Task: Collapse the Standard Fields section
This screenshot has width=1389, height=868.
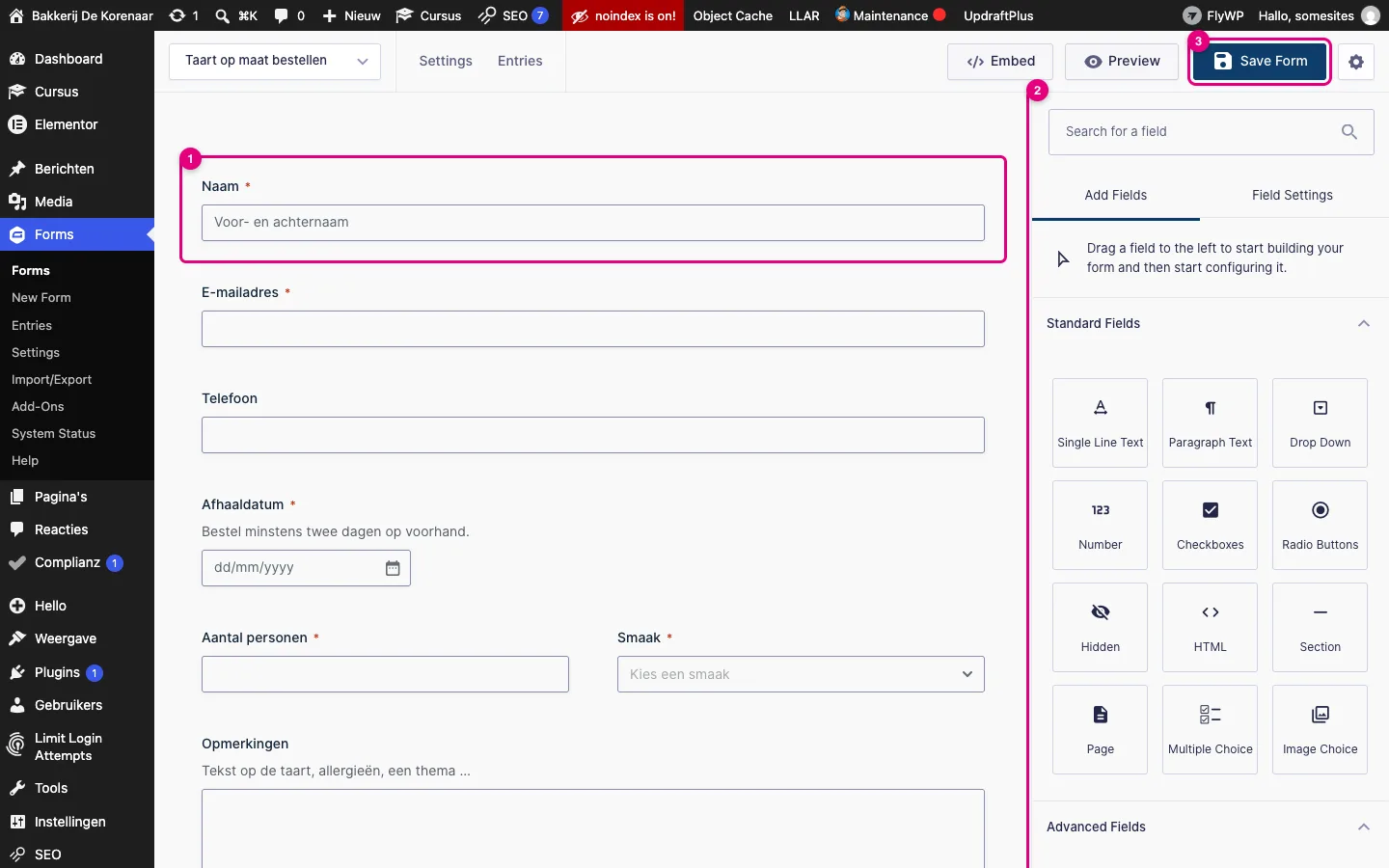Action: (x=1364, y=323)
